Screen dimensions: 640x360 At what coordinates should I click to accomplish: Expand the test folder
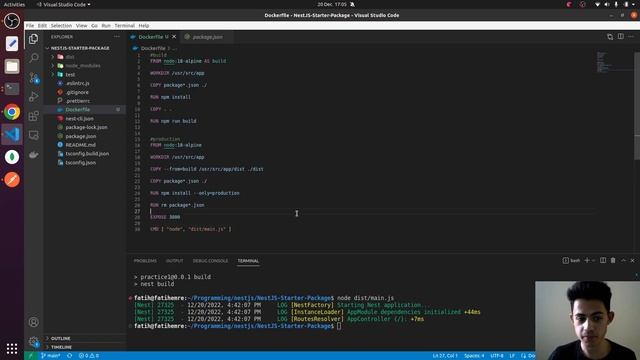click(x=84, y=75)
